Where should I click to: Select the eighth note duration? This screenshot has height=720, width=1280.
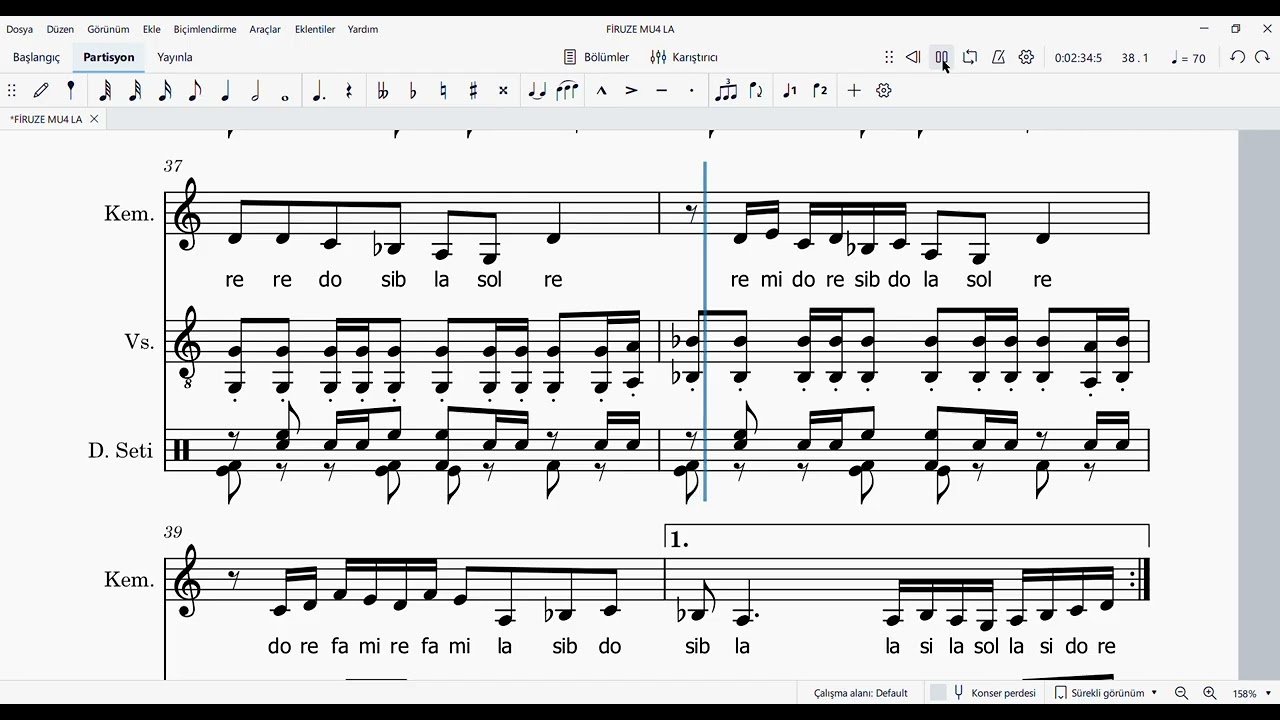coord(195,90)
